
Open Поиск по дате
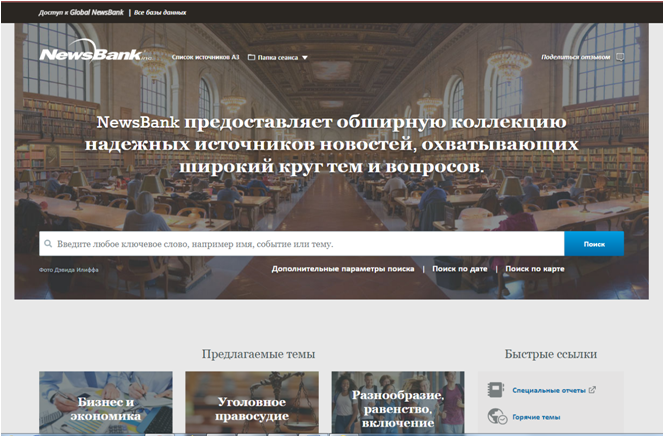tap(459, 269)
